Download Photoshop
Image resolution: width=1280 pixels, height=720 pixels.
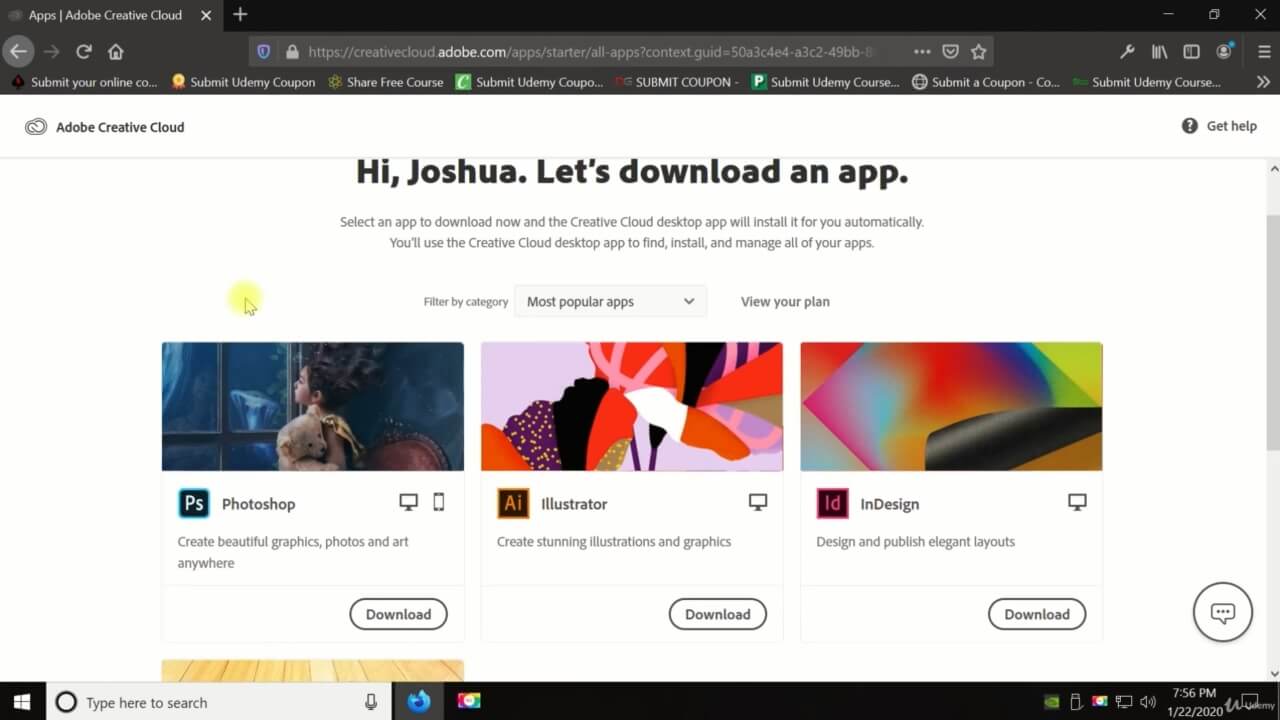(x=398, y=614)
